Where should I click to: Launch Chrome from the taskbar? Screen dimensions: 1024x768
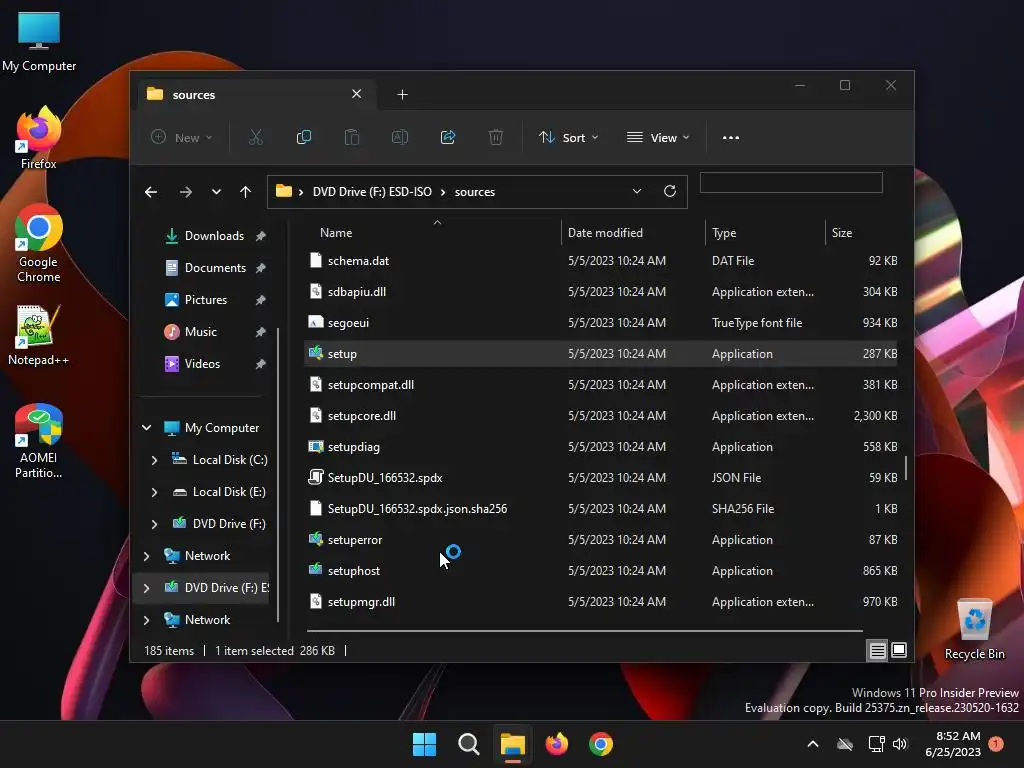[x=601, y=744]
